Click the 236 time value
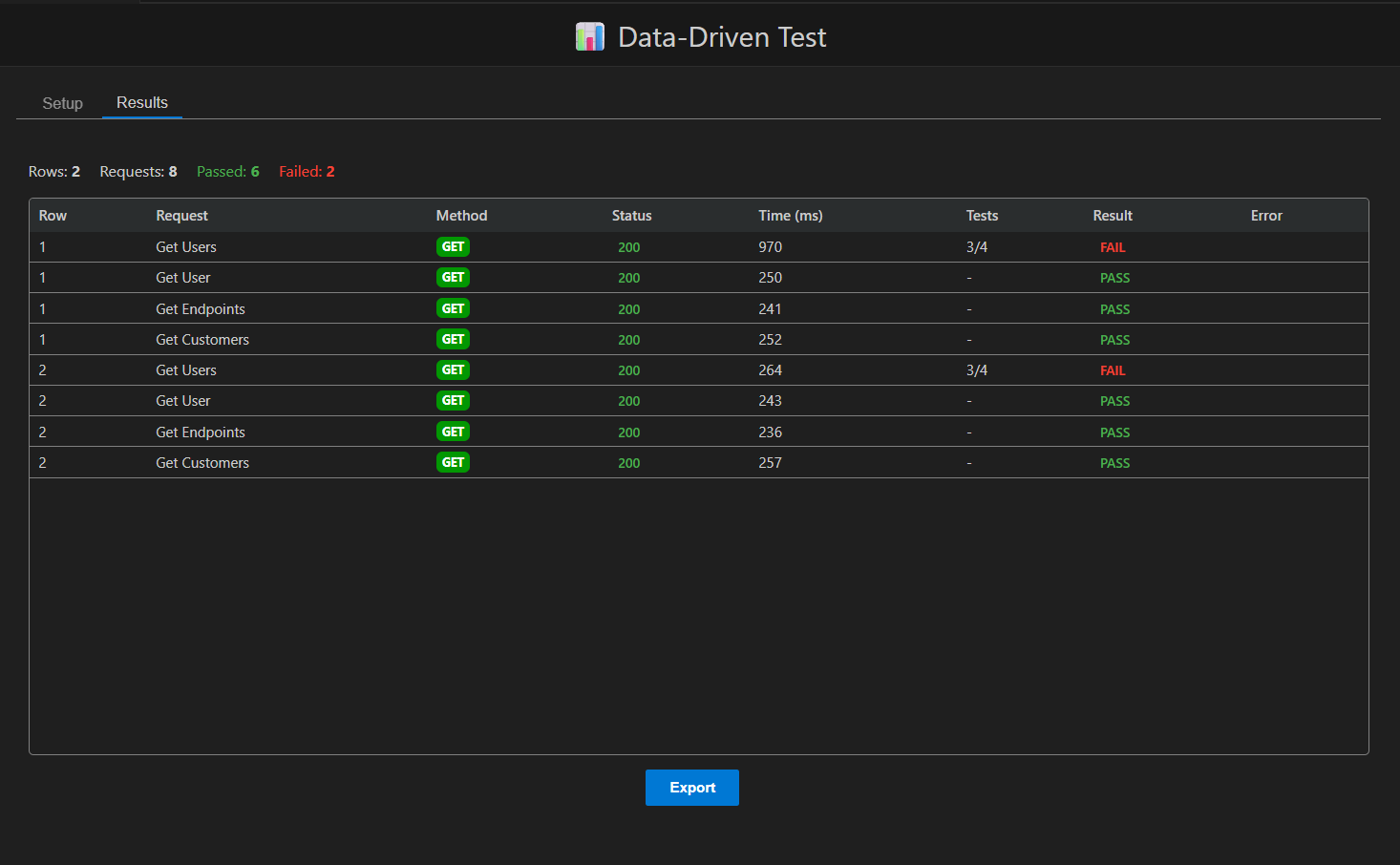This screenshot has width=1400, height=865. tap(771, 432)
